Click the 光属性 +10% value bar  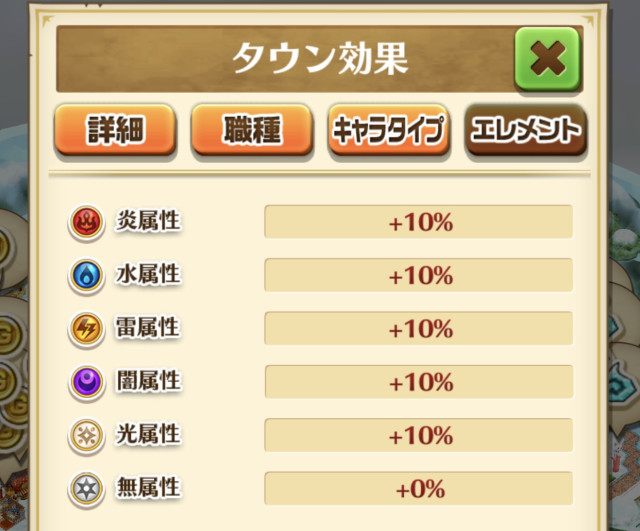pos(418,435)
